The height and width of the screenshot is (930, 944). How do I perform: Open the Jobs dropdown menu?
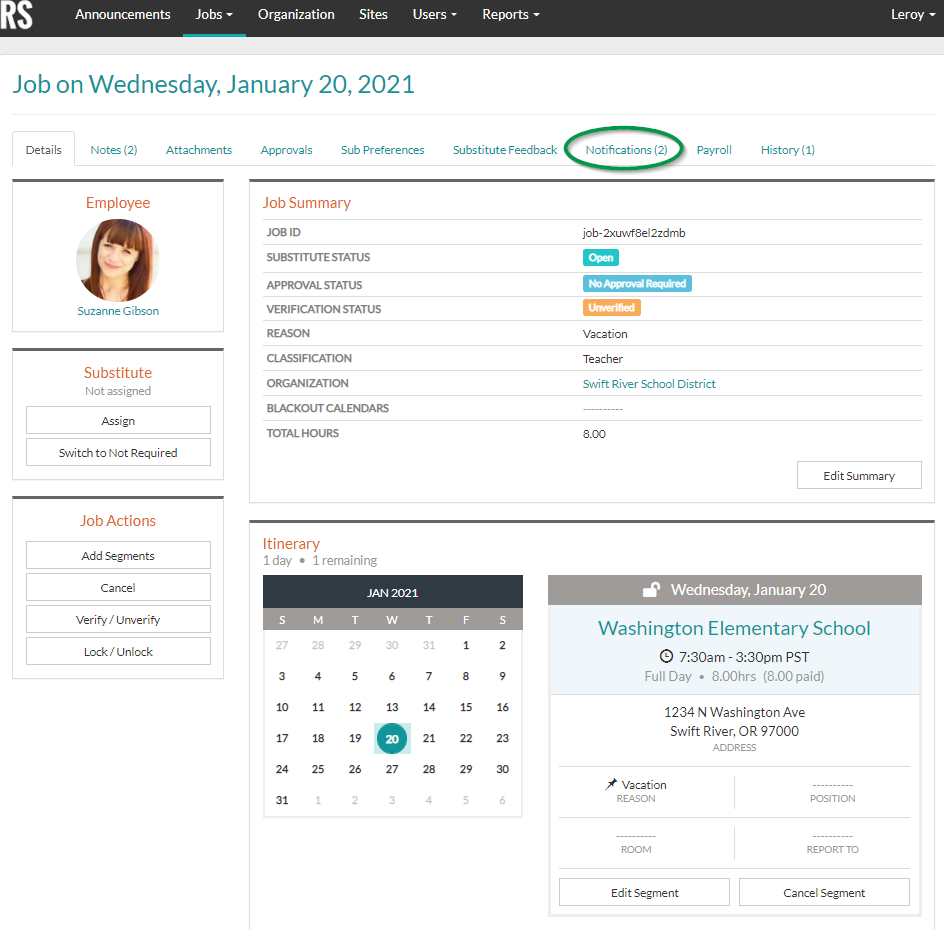[x=213, y=14]
